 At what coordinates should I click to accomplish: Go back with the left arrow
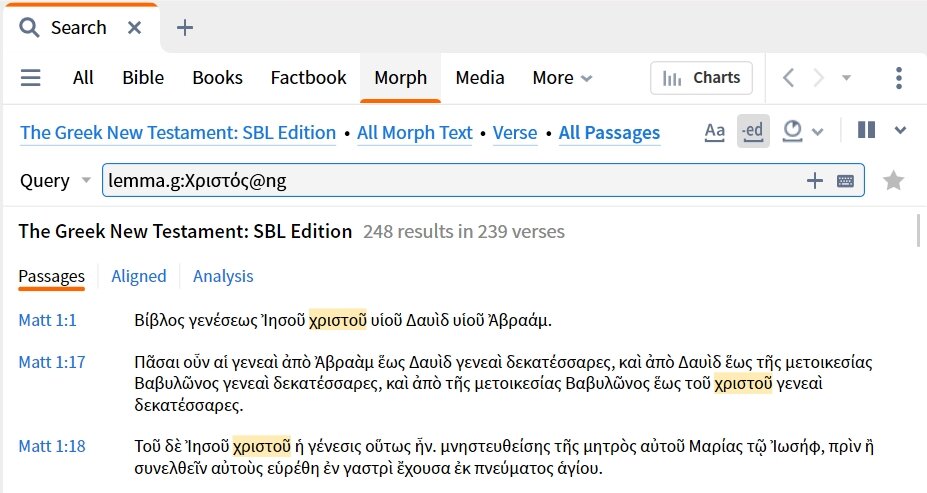[x=788, y=78]
